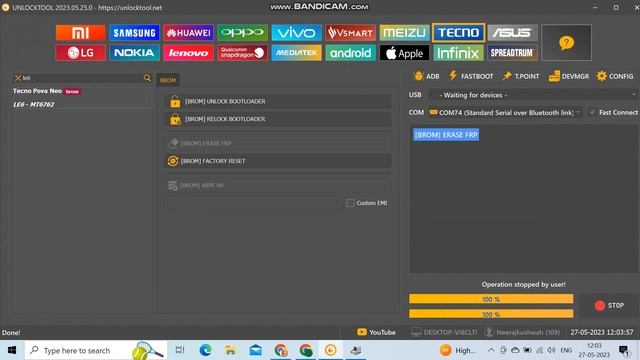This screenshot has height=360, width=640.
Task: Enable the Custom EMI checkbox
Action: [350, 203]
